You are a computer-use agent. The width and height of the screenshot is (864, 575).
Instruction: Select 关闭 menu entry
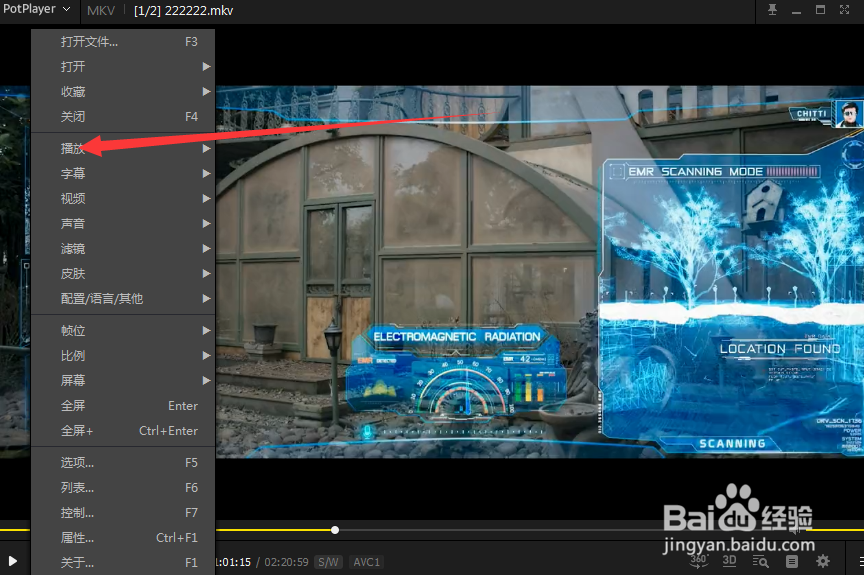(x=123, y=117)
